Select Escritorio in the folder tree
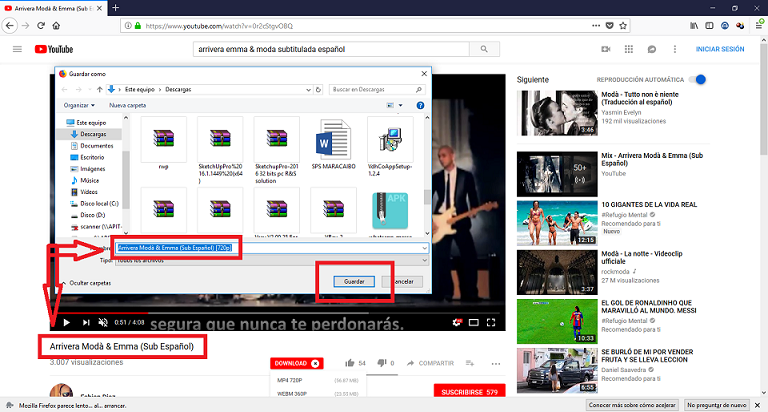768x412 pixels. (87, 157)
